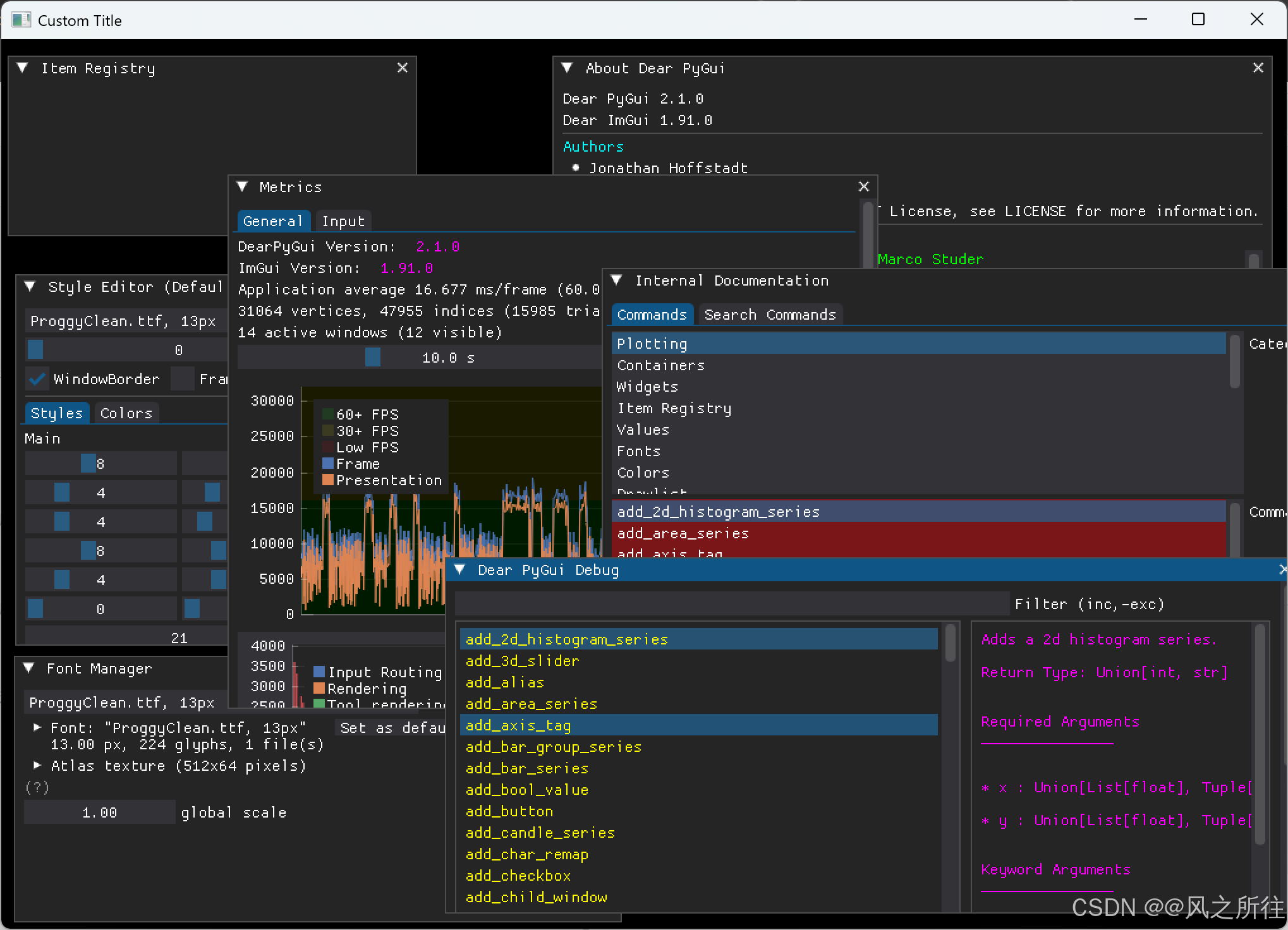This screenshot has height=930, width=1288.
Task: Toggle the 60+ FPS legend entry
Action: tap(361, 414)
